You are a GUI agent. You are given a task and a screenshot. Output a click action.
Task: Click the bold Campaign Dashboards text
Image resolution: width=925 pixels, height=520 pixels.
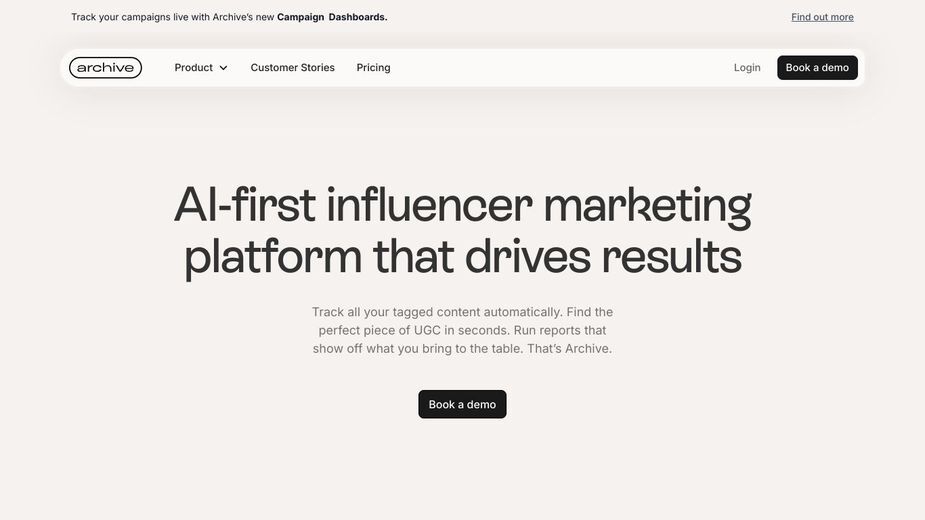coord(332,17)
